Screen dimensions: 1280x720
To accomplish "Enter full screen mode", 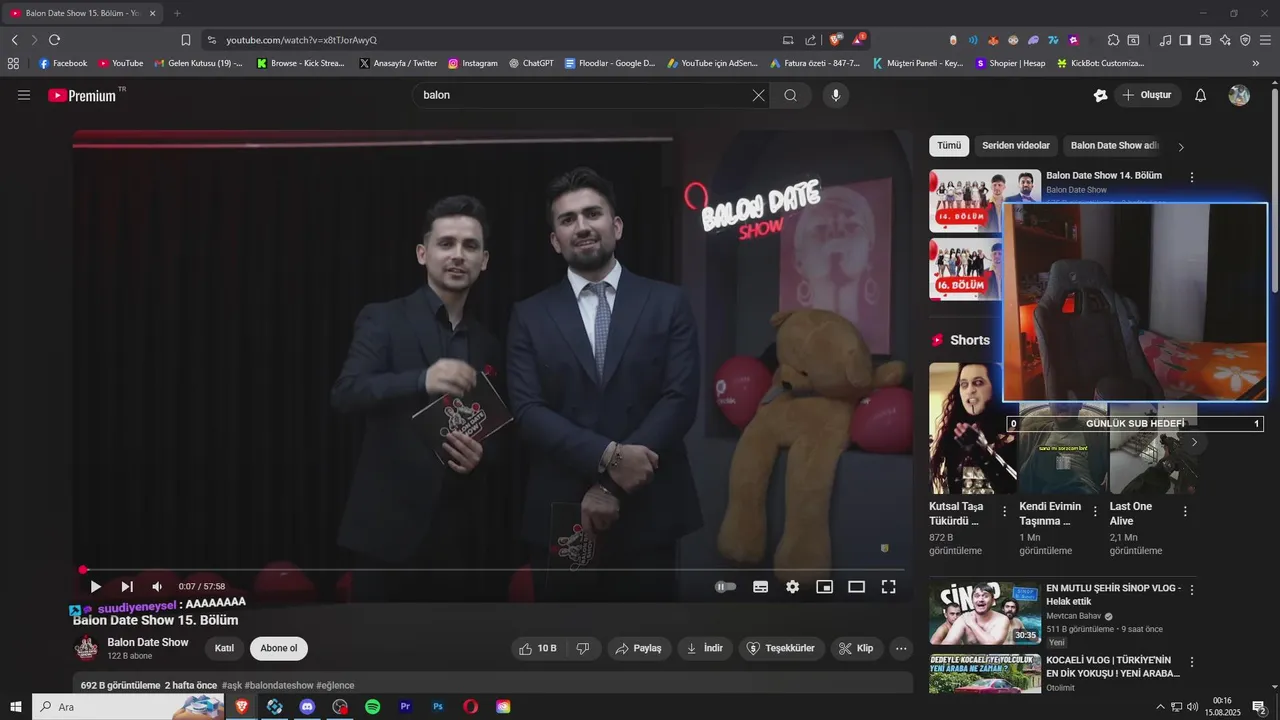I will click(888, 587).
